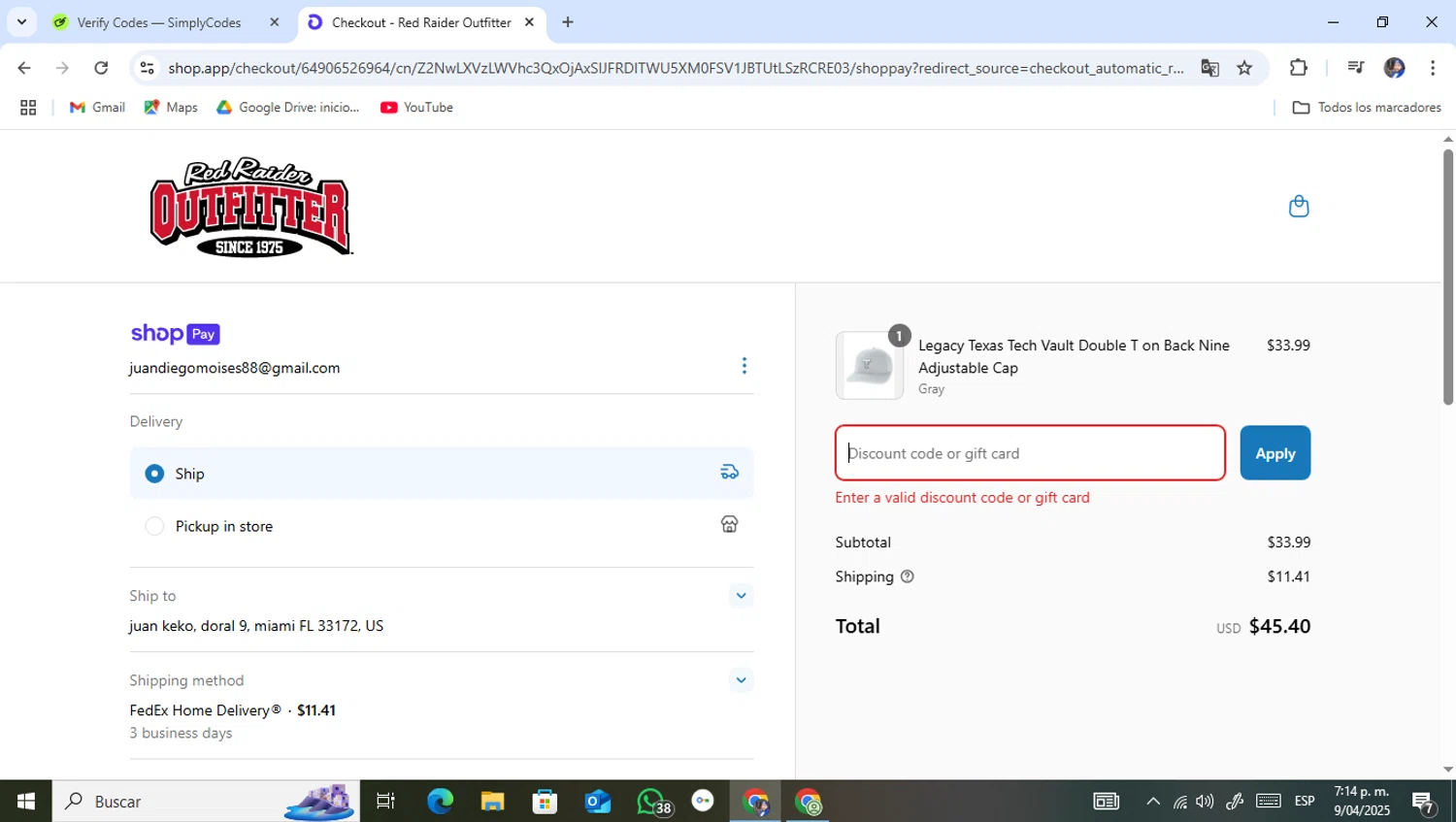Open the three-dot account options menu
Image resolution: width=1456 pixels, height=822 pixels.
(x=745, y=366)
